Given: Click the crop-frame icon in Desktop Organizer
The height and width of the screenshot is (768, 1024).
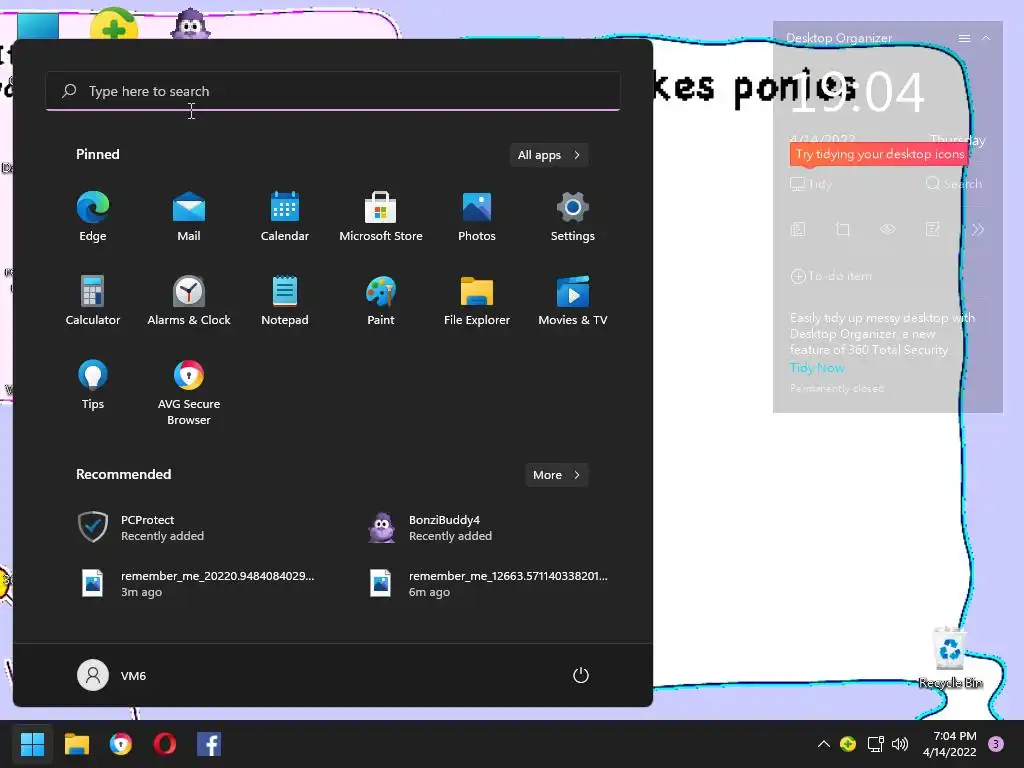Looking at the screenshot, I should pyautogui.click(x=843, y=229).
